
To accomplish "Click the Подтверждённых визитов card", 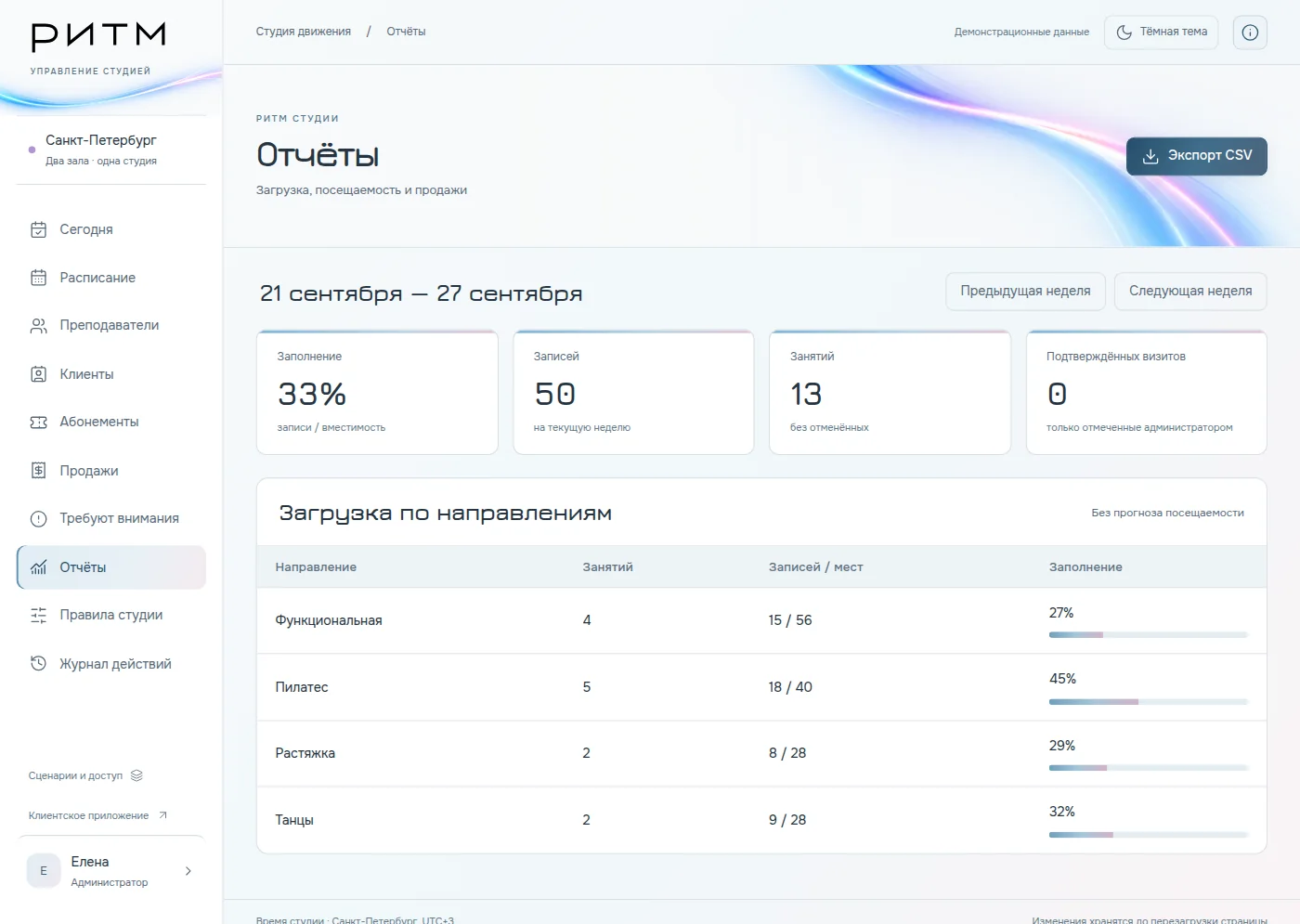I will [x=1146, y=393].
